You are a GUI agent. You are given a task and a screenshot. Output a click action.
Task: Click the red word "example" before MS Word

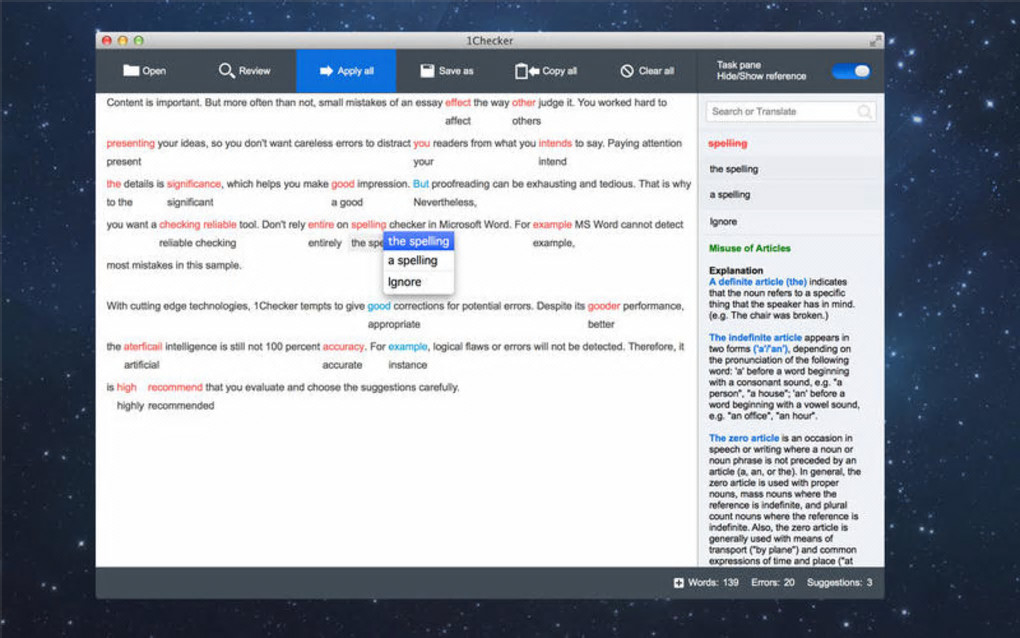tap(552, 224)
